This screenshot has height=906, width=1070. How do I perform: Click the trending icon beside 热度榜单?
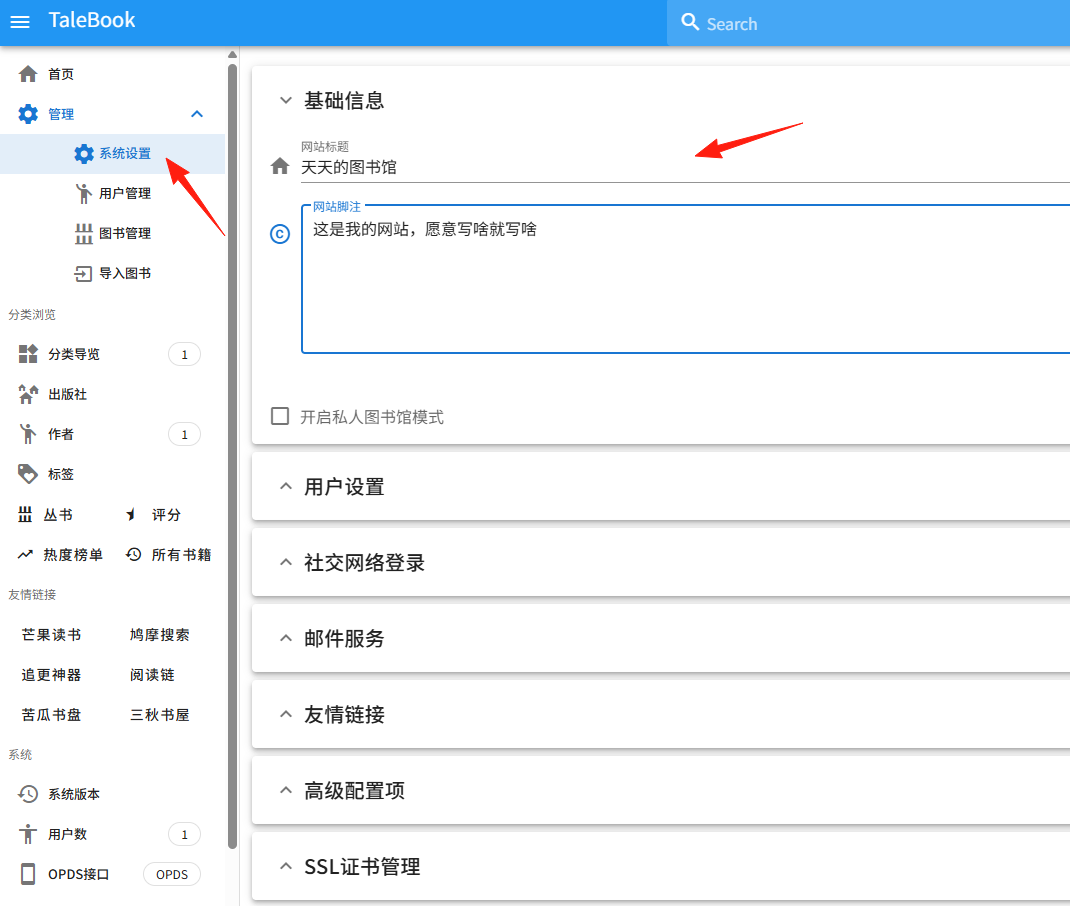[x=25, y=555]
